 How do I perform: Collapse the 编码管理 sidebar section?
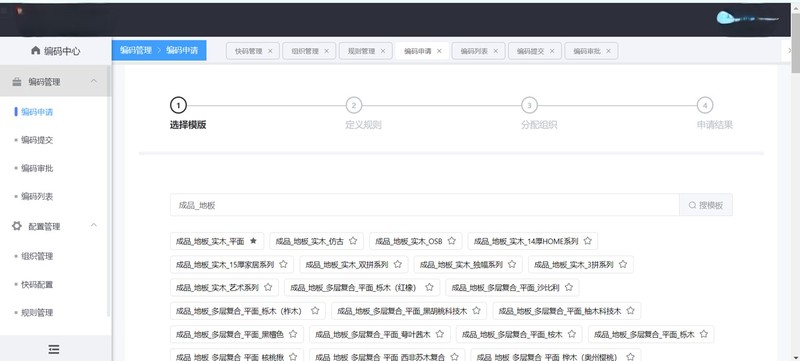click(94, 81)
